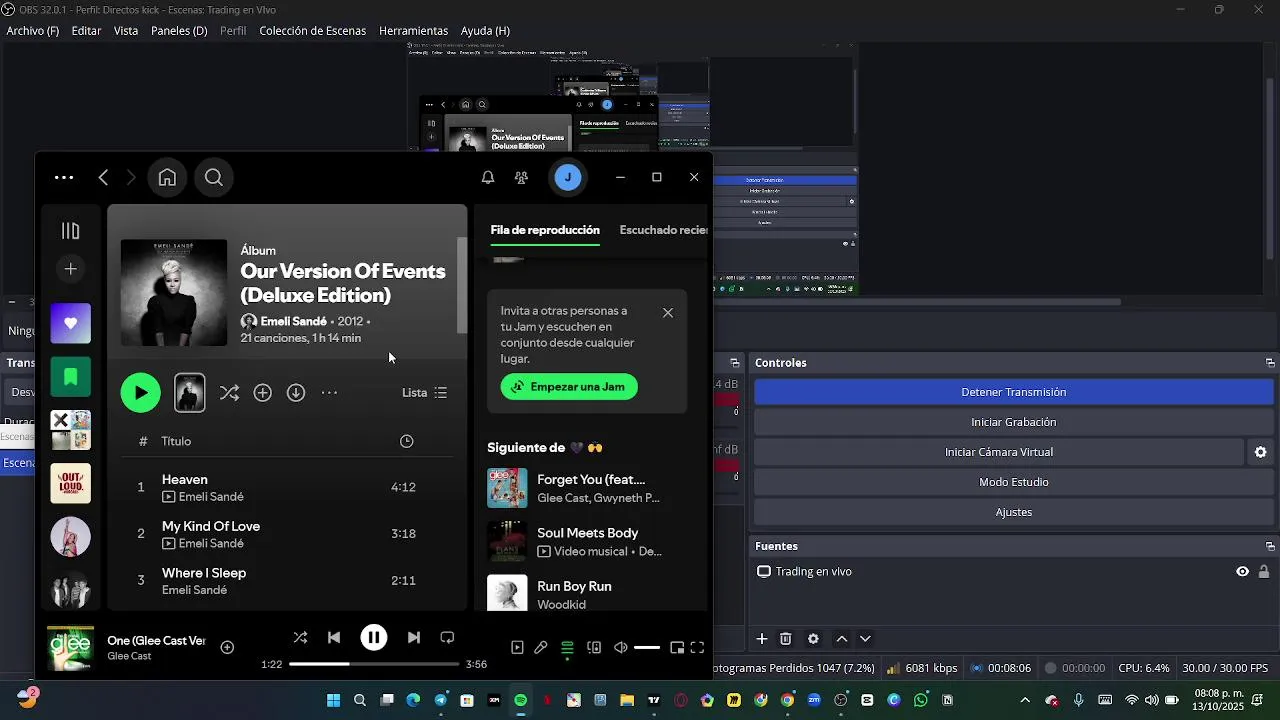Play the Our Version Of Events album

click(140, 393)
